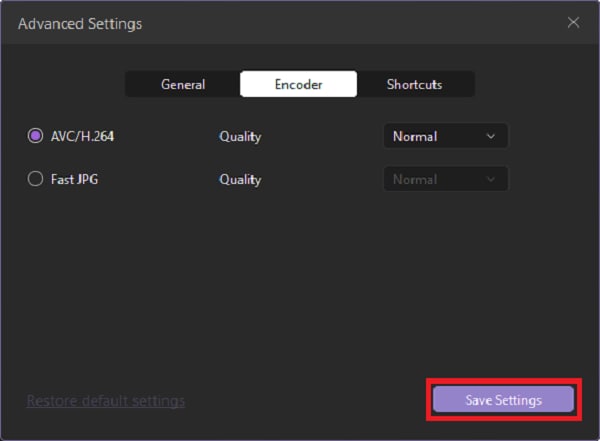Click the Advanced Settings title text

(80, 23)
